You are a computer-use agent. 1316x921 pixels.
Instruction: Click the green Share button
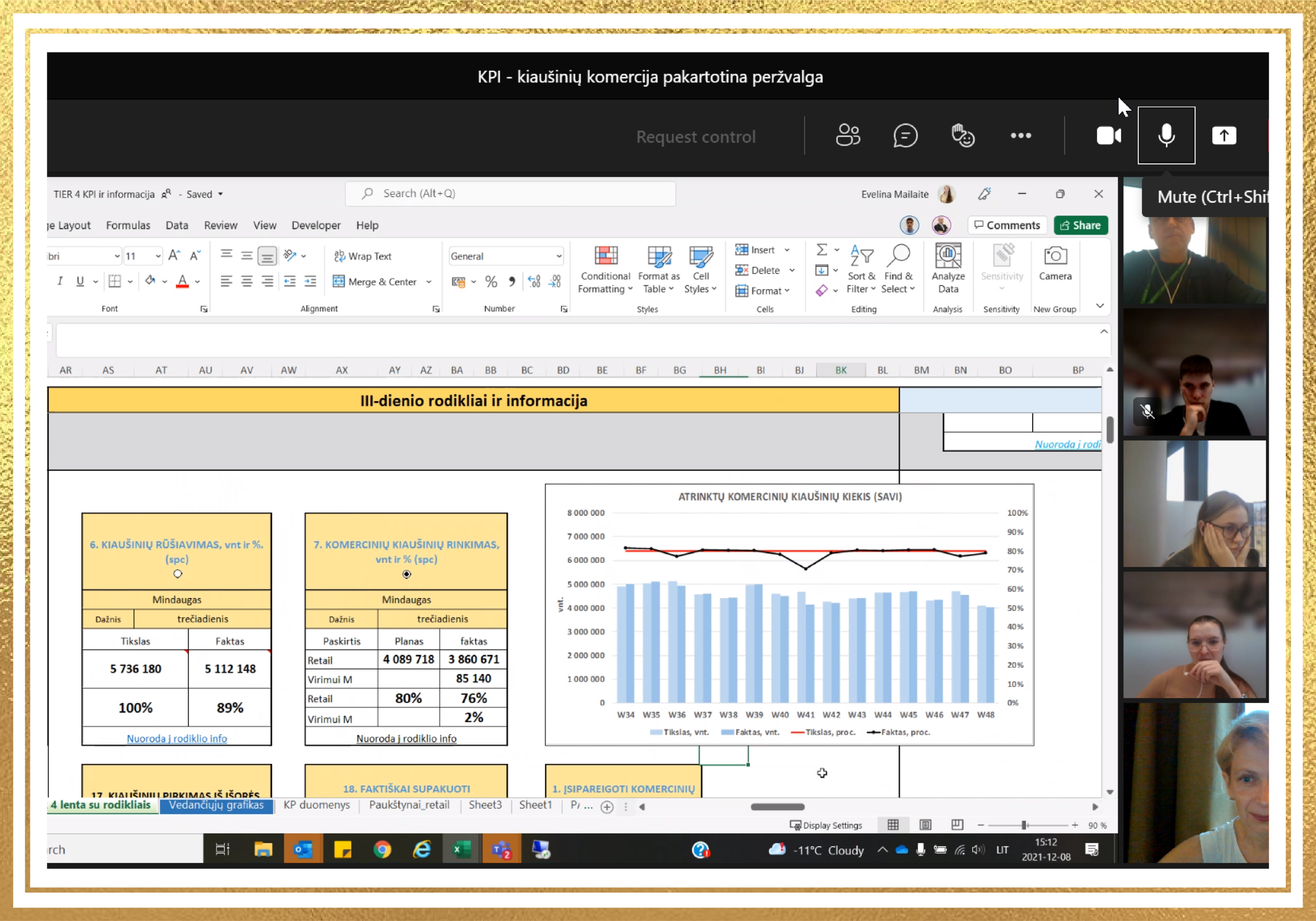(1080, 226)
